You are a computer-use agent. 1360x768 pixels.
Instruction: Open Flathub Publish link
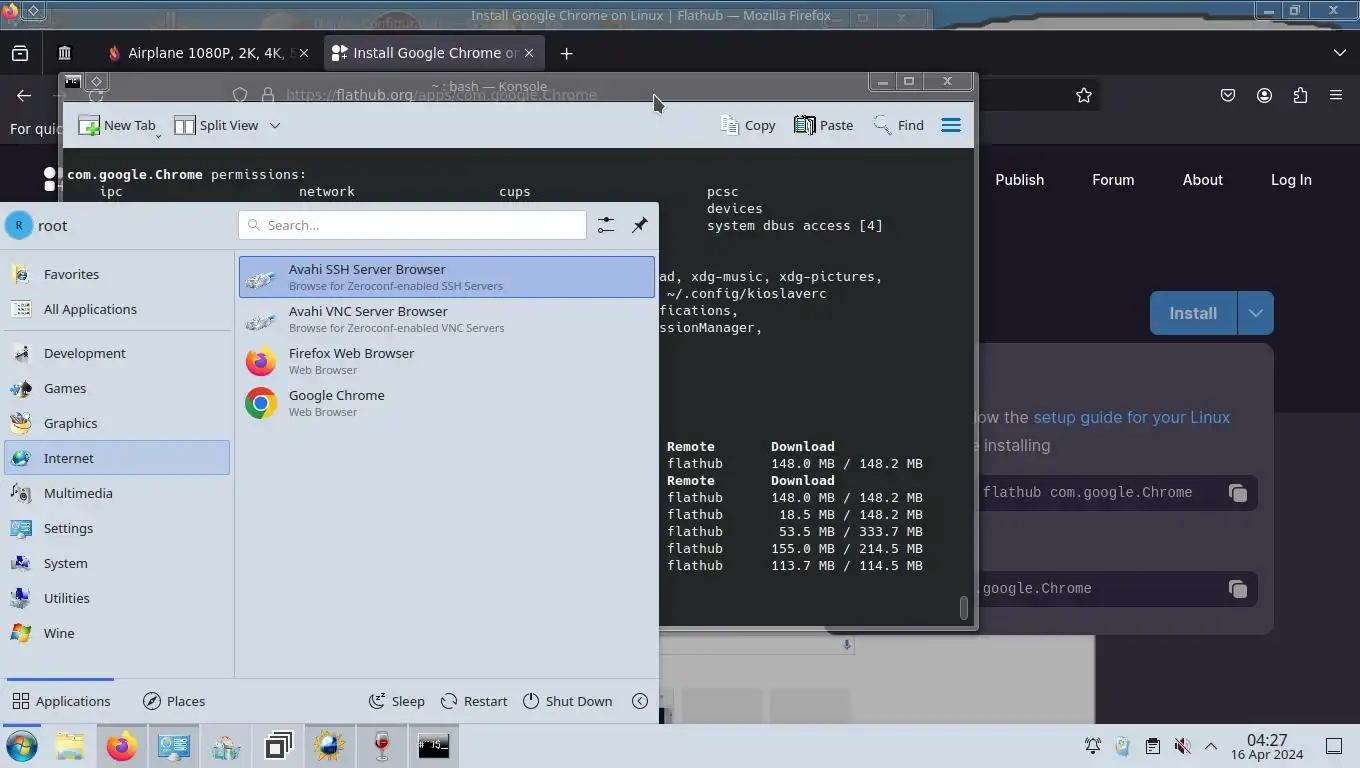pos(1019,180)
